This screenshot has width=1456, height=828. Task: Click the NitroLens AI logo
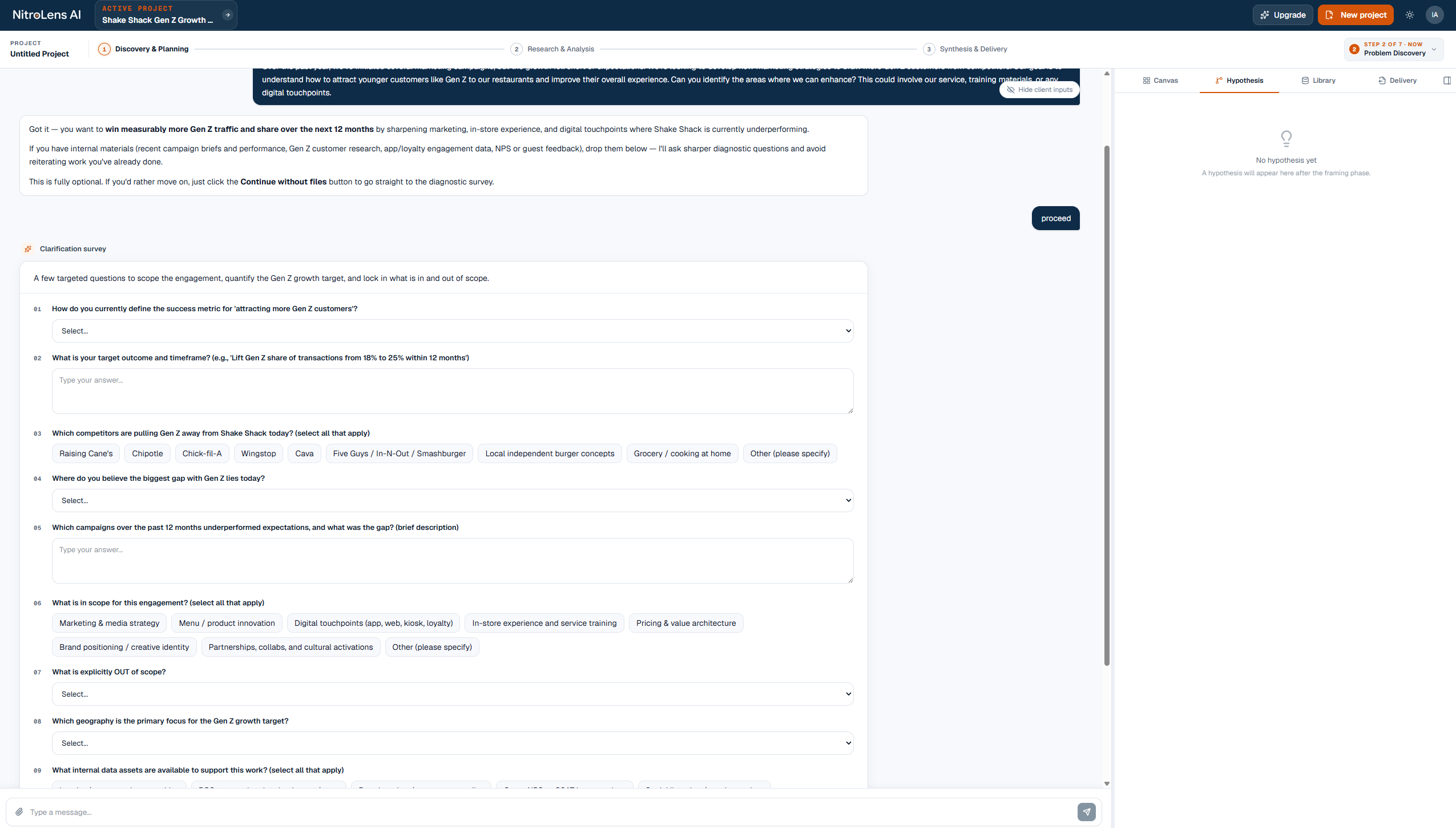click(x=47, y=15)
